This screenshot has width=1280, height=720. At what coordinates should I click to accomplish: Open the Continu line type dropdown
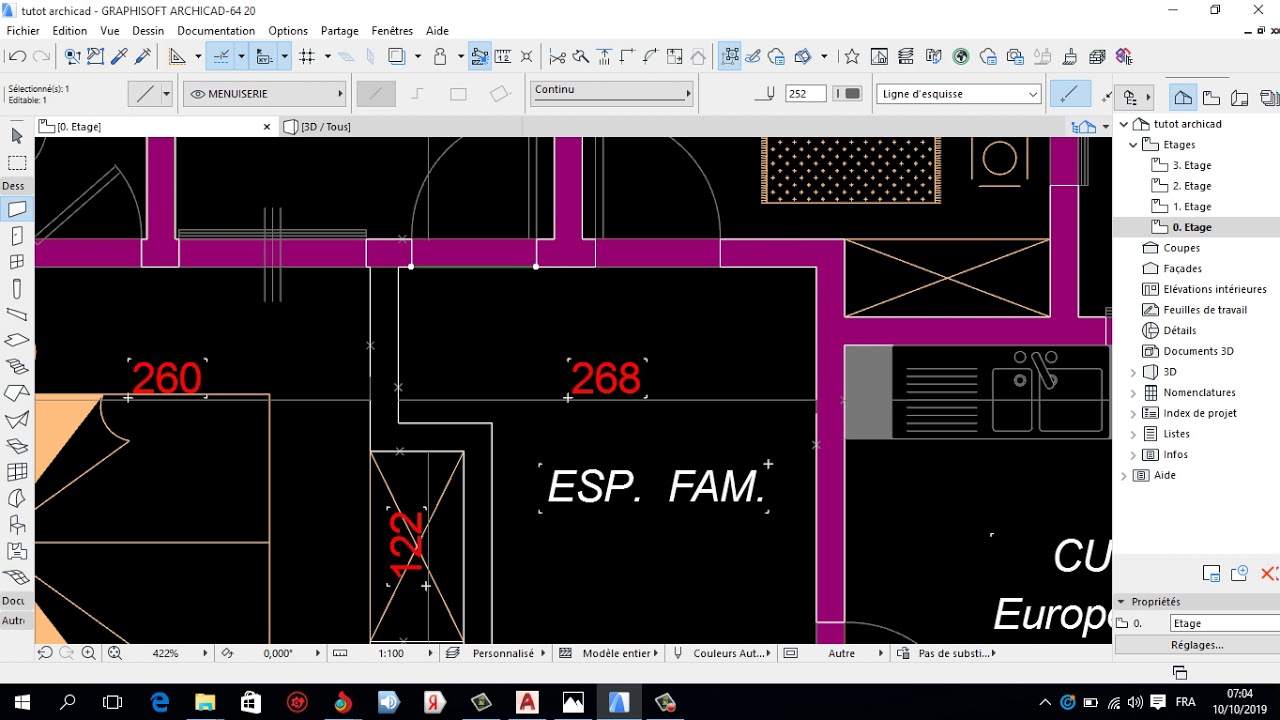[x=611, y=92]
